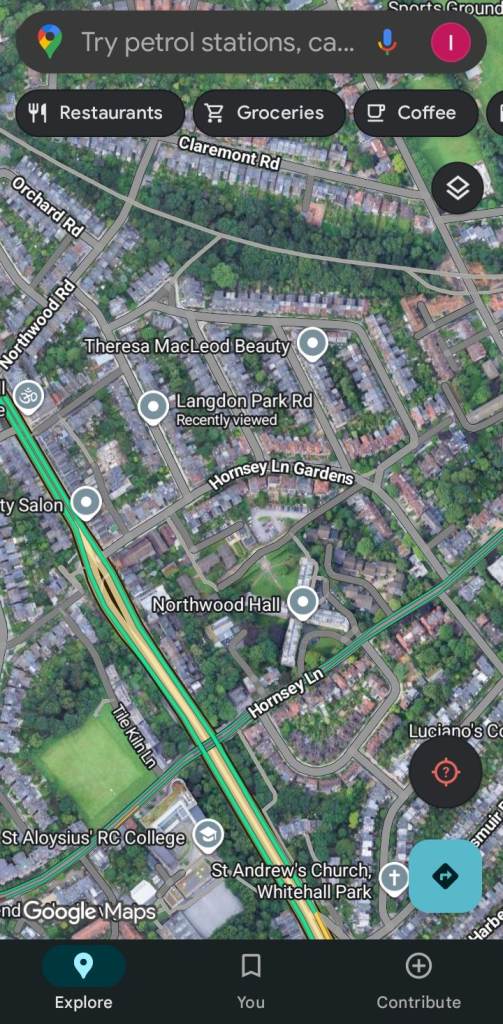Open St Aloysius' RC College marker

point(208,837)
